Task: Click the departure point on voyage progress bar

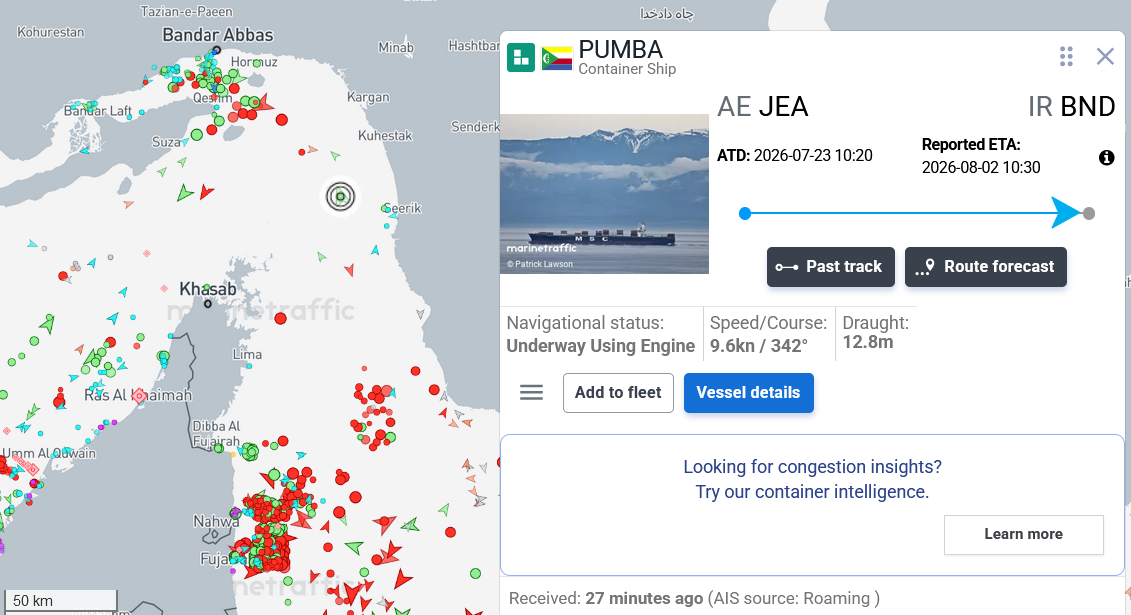Action: click(x=745, y=213)
